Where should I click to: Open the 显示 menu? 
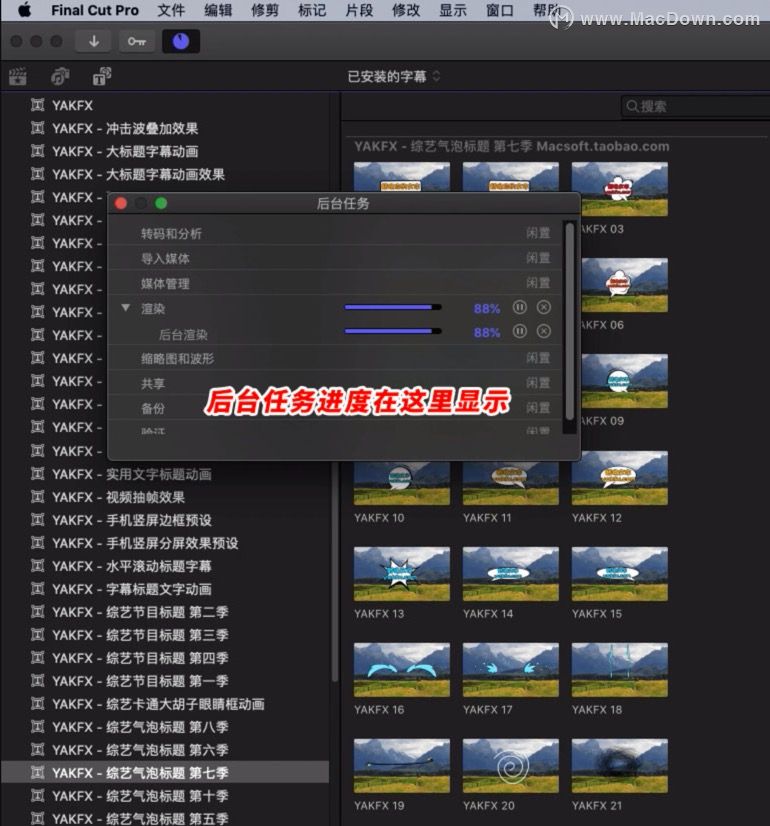pos(453,10)
